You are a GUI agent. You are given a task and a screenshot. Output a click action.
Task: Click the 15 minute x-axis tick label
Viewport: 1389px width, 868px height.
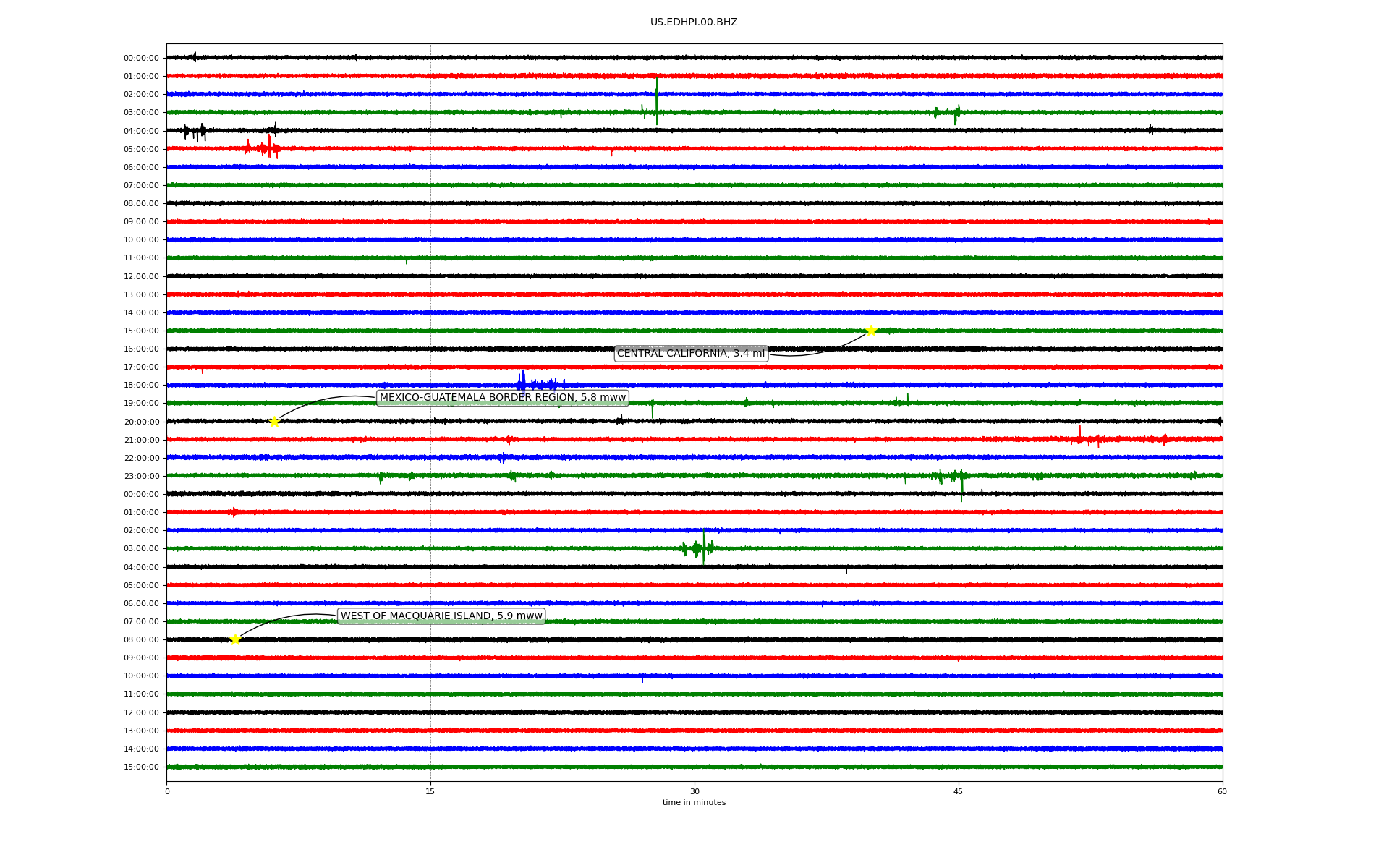(x=430, y=791)
